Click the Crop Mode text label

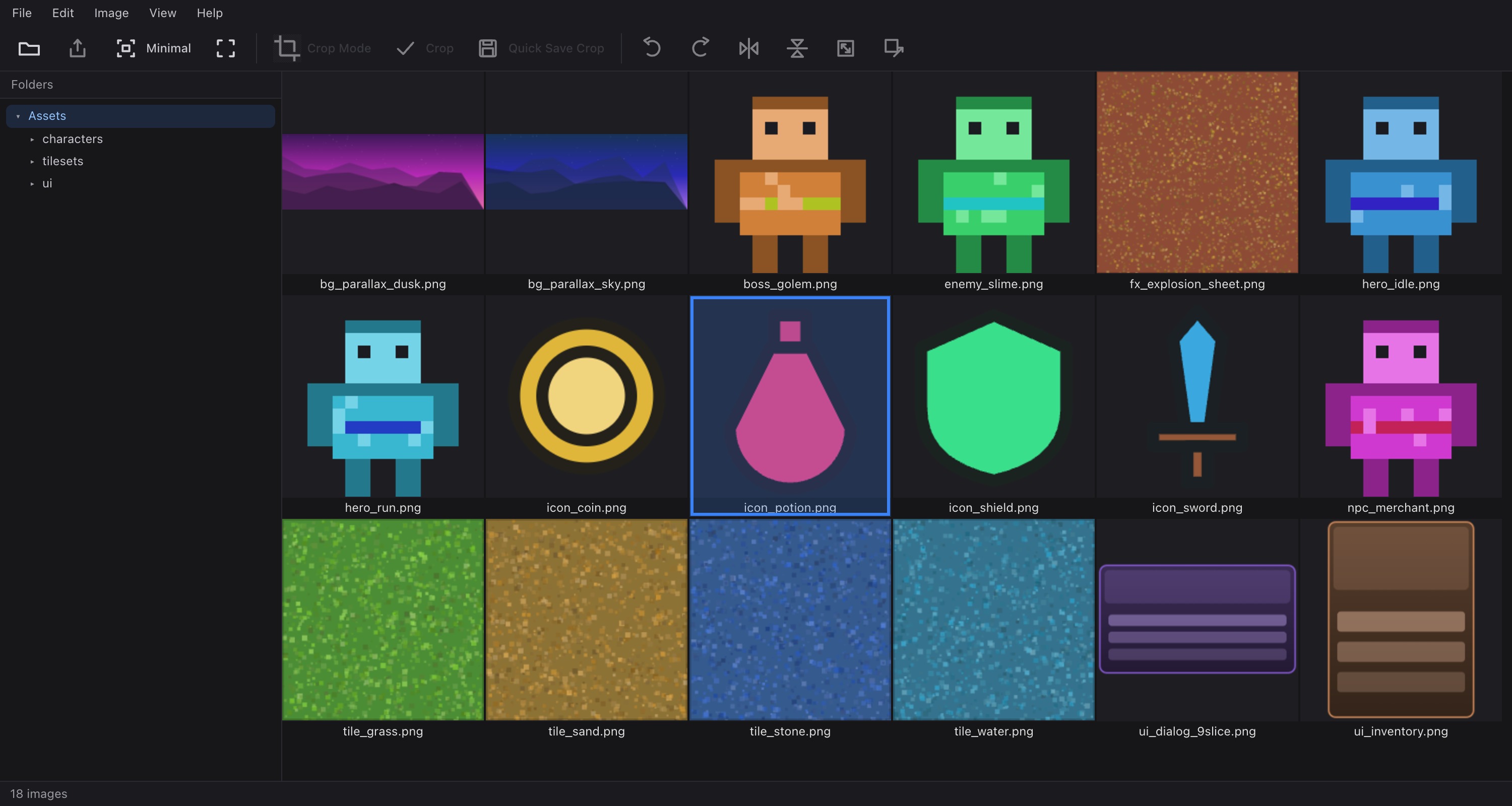[x=339, y=48]
